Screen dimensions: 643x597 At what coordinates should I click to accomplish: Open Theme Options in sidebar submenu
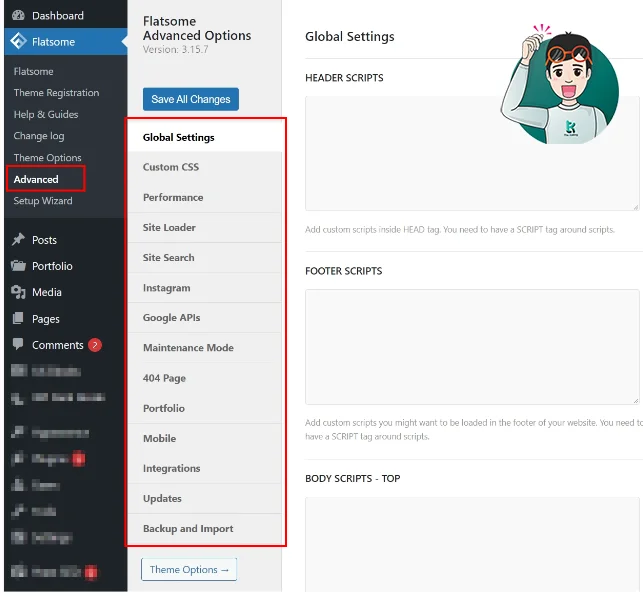pyautogui.click(x=47, y=157)
